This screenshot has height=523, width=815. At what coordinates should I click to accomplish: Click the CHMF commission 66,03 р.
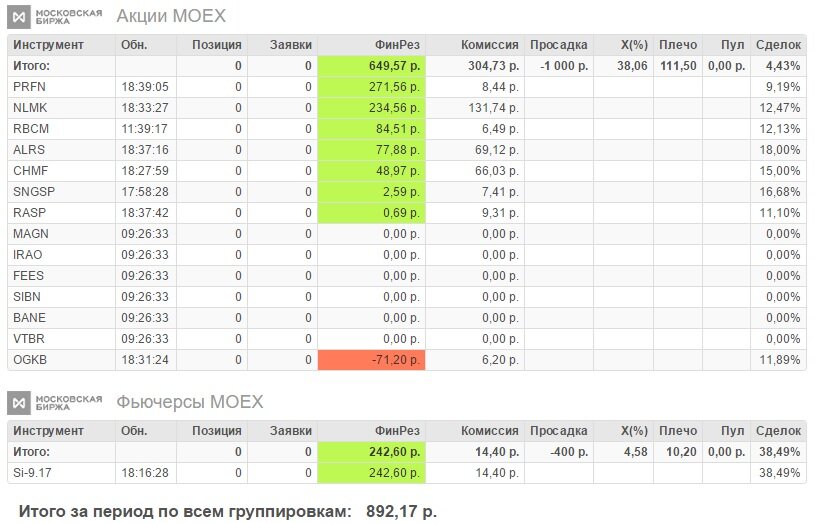(x=497, y=171)
